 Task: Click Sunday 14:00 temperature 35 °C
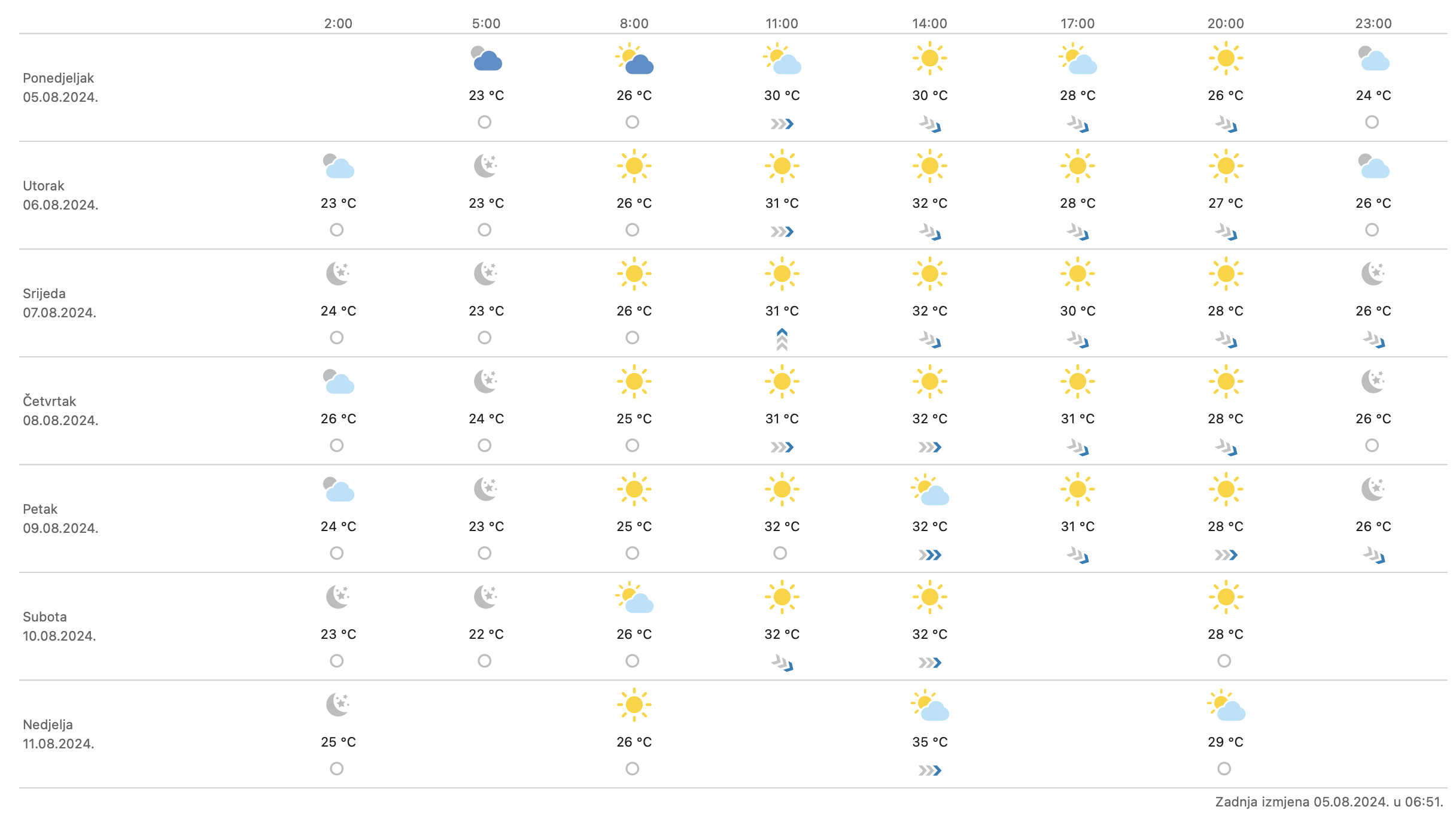point(929,742)
